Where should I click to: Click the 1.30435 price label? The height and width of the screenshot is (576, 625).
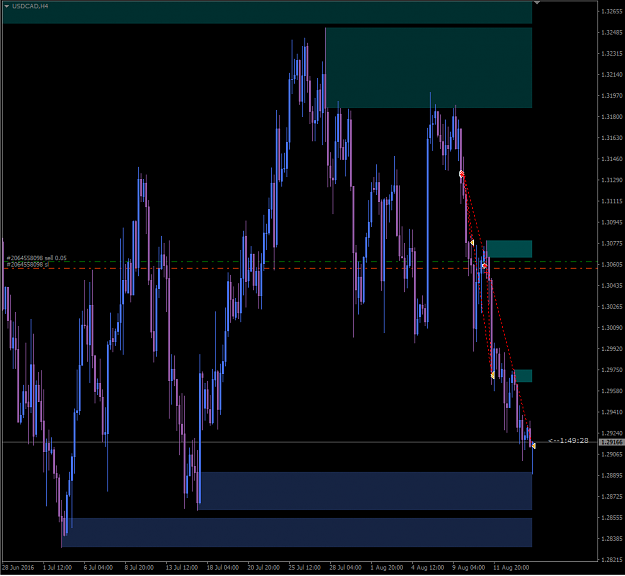(x=612, y=286)
